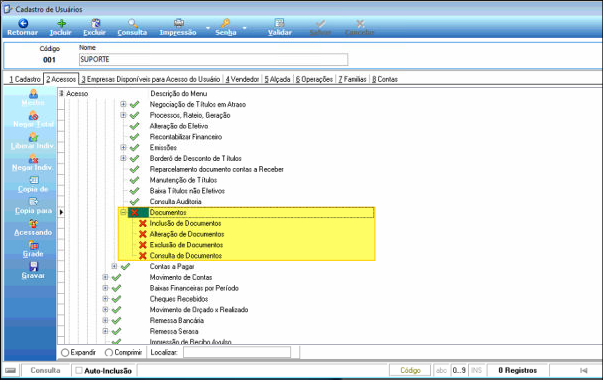Select the Expandir radio button

65,353
